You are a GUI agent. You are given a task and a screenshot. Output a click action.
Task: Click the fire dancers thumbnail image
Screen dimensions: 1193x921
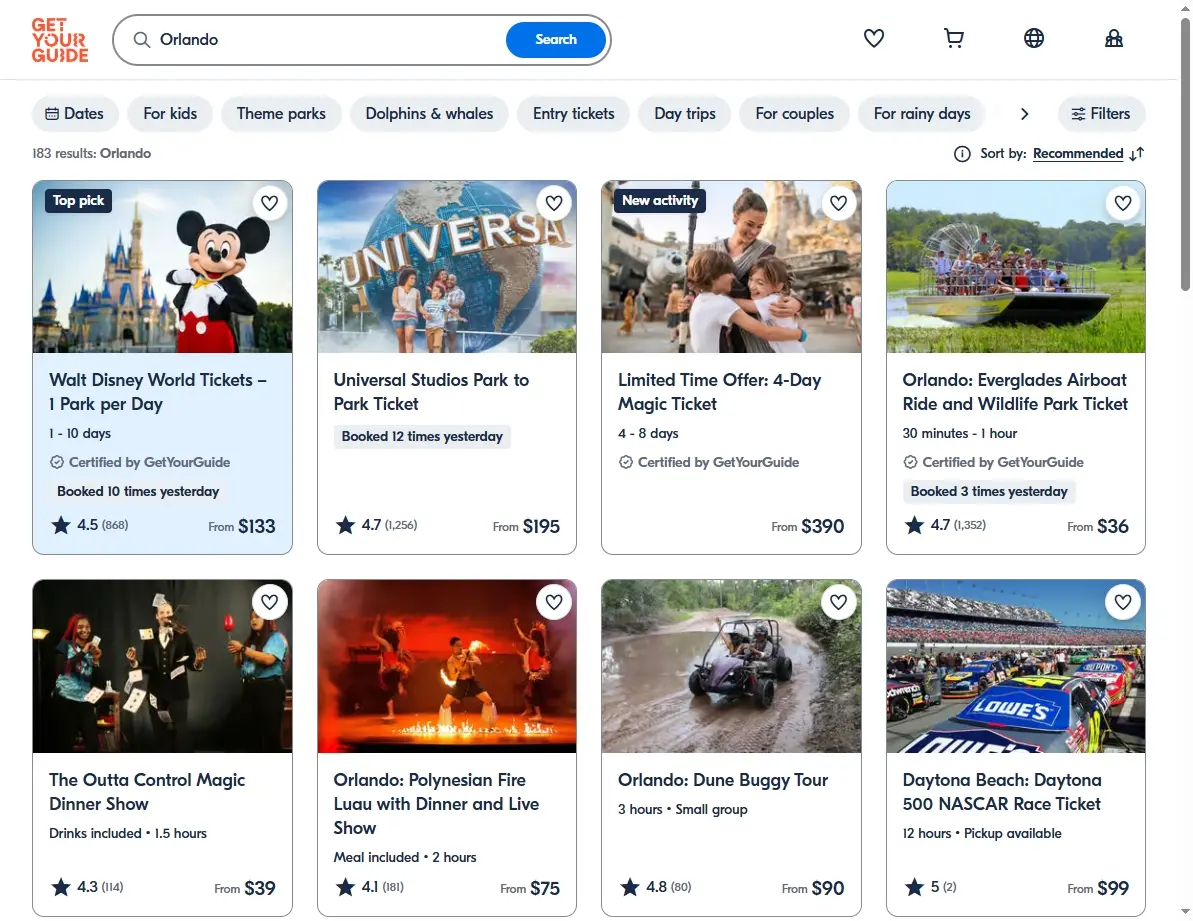pyautogui.click(x=447, y=666)
